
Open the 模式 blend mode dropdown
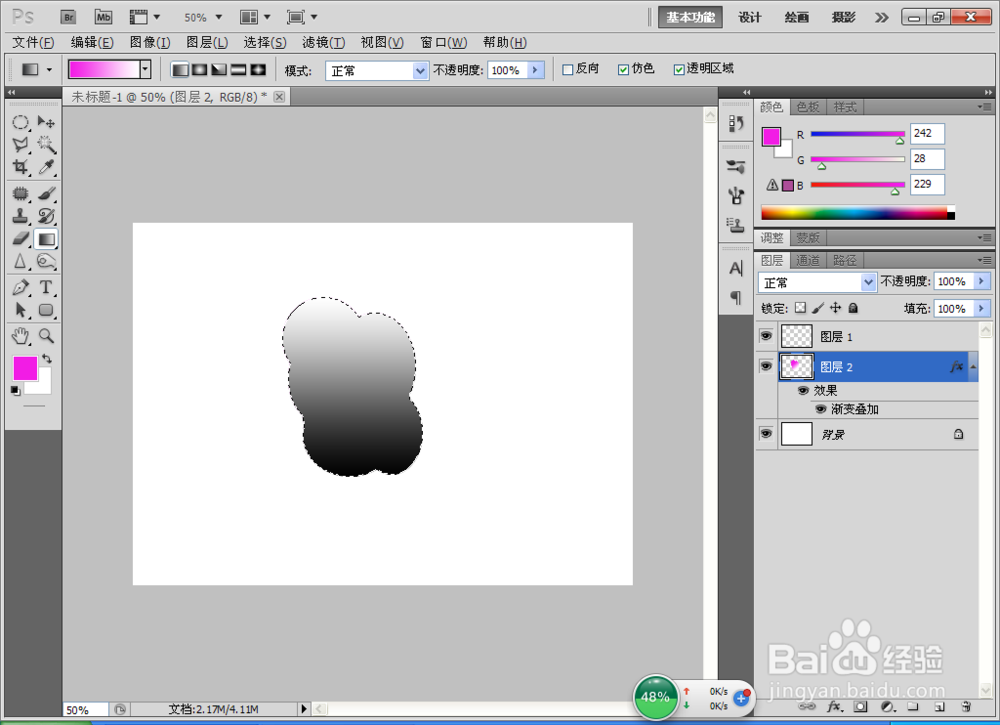[376, 70]
